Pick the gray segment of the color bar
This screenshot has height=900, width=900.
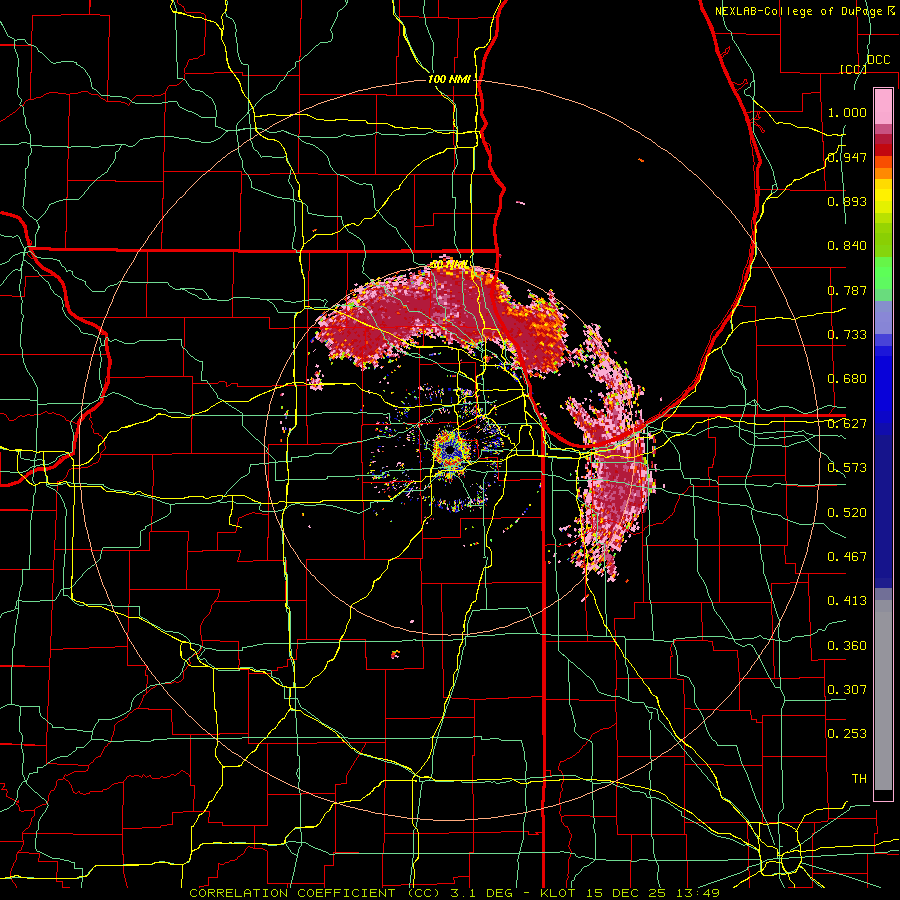pyautogui.click(x=883, y=695)
